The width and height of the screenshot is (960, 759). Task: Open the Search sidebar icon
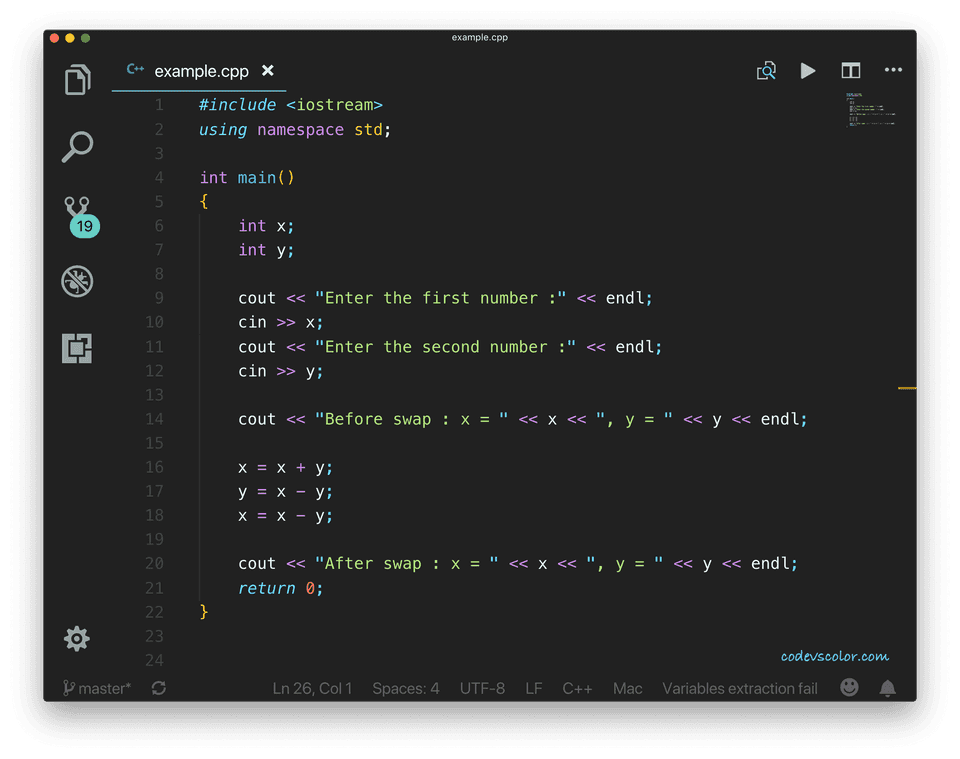click(76, 147)
